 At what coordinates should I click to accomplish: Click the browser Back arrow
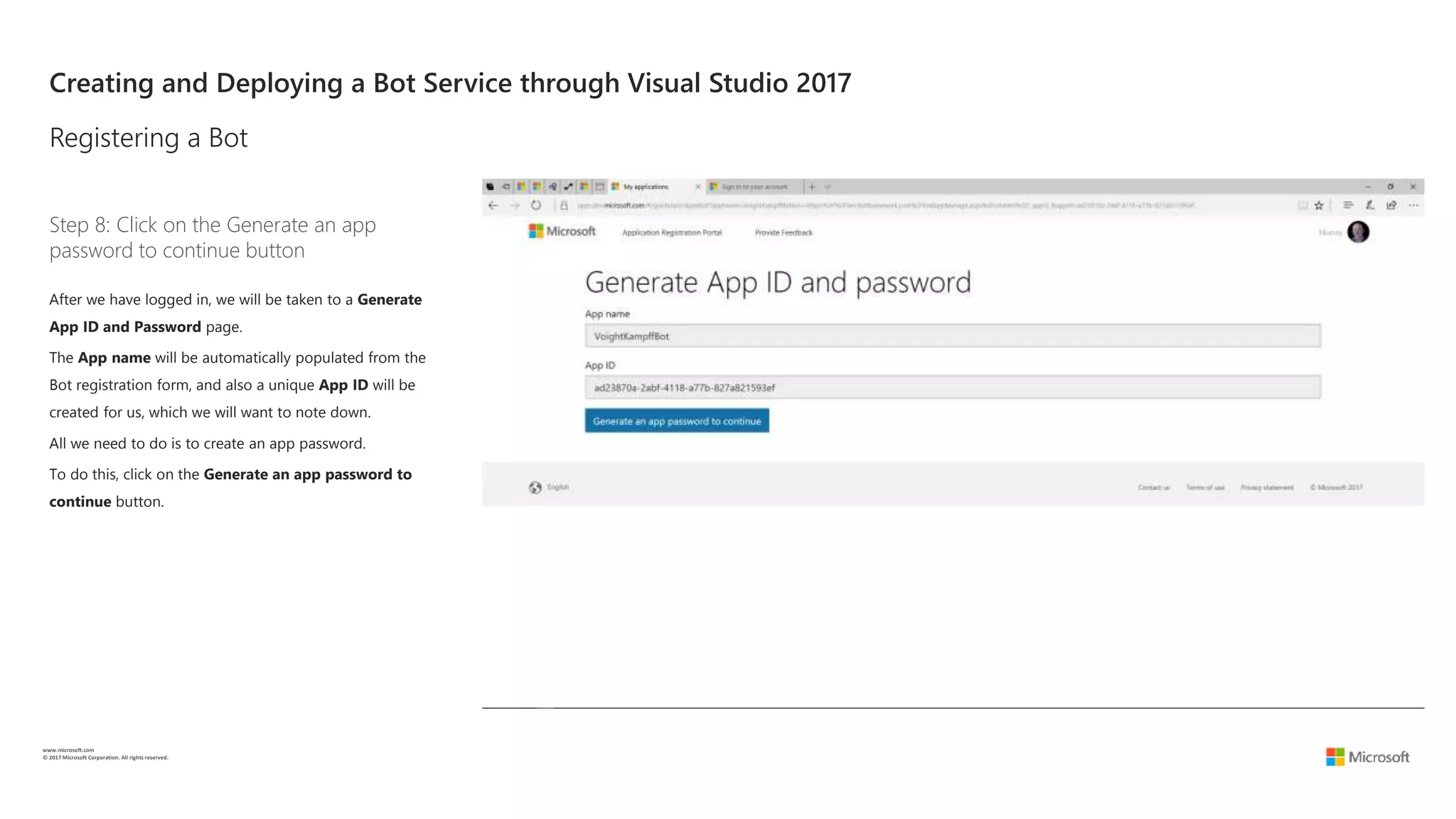coord(493,205)
